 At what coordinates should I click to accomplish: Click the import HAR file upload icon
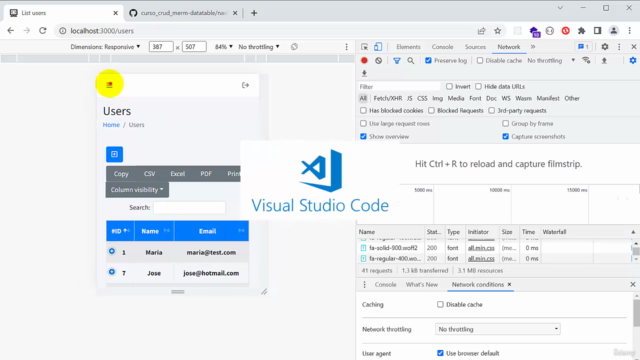pos(604,60)
